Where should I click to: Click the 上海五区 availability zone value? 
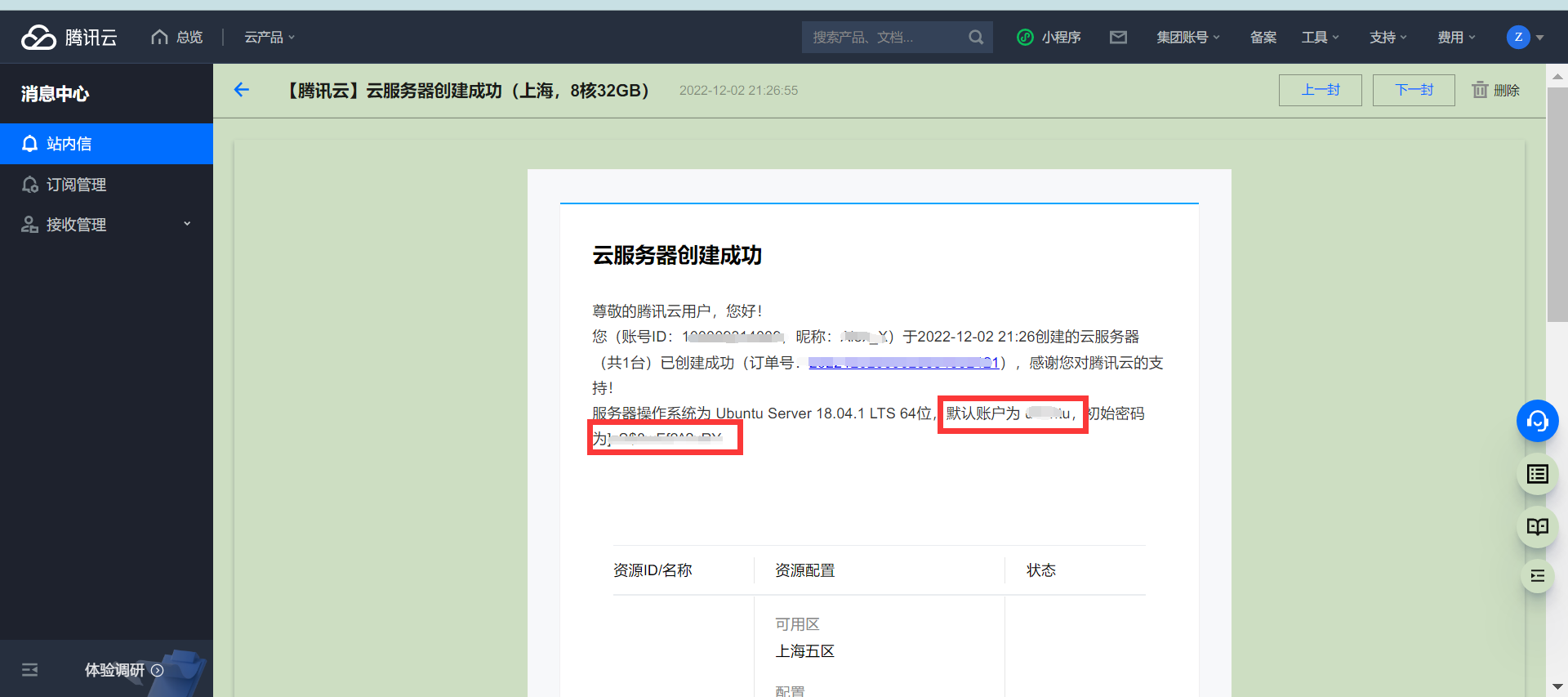pos(804,651)
